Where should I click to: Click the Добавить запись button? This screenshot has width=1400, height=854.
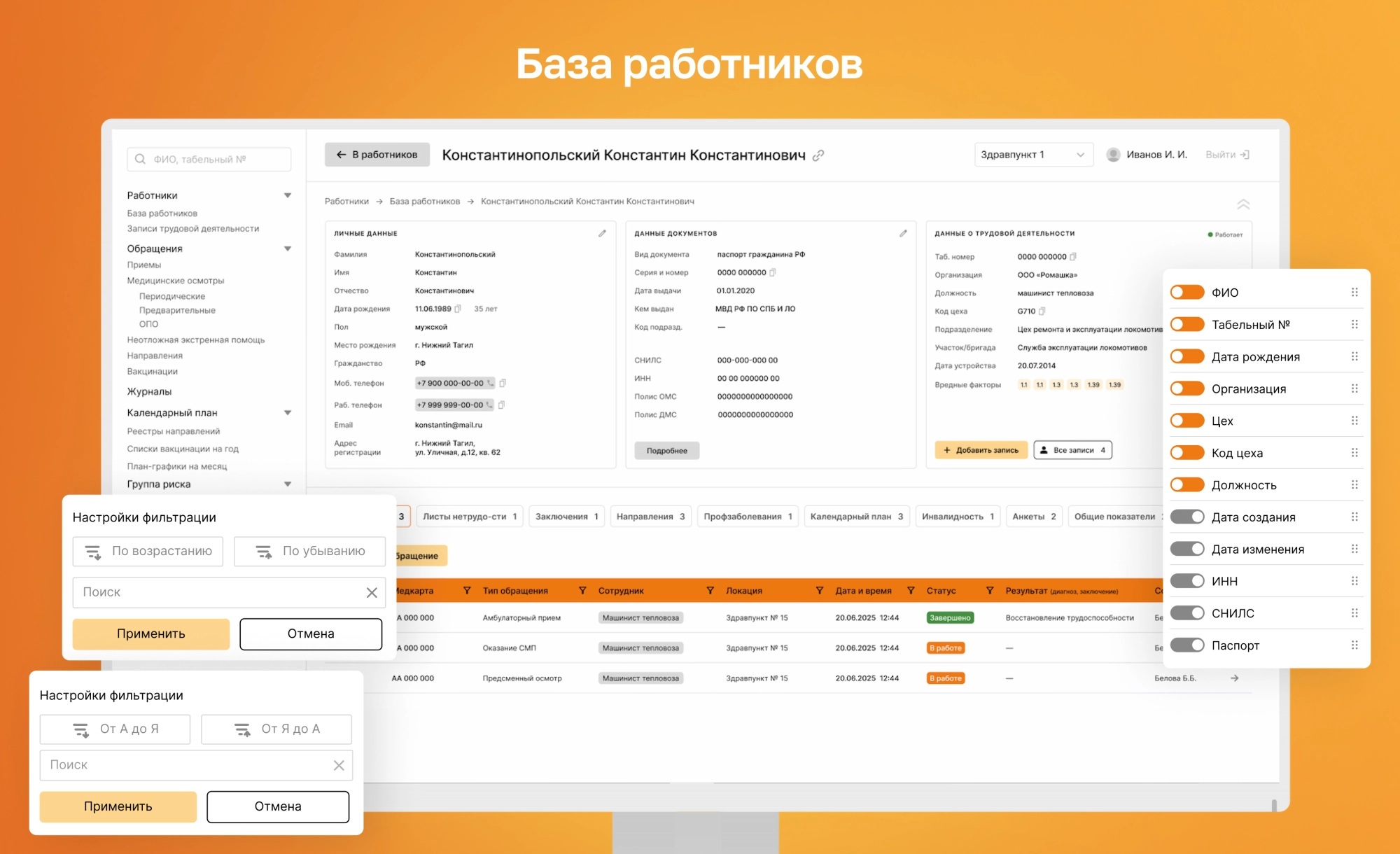[x=981, y=450]
